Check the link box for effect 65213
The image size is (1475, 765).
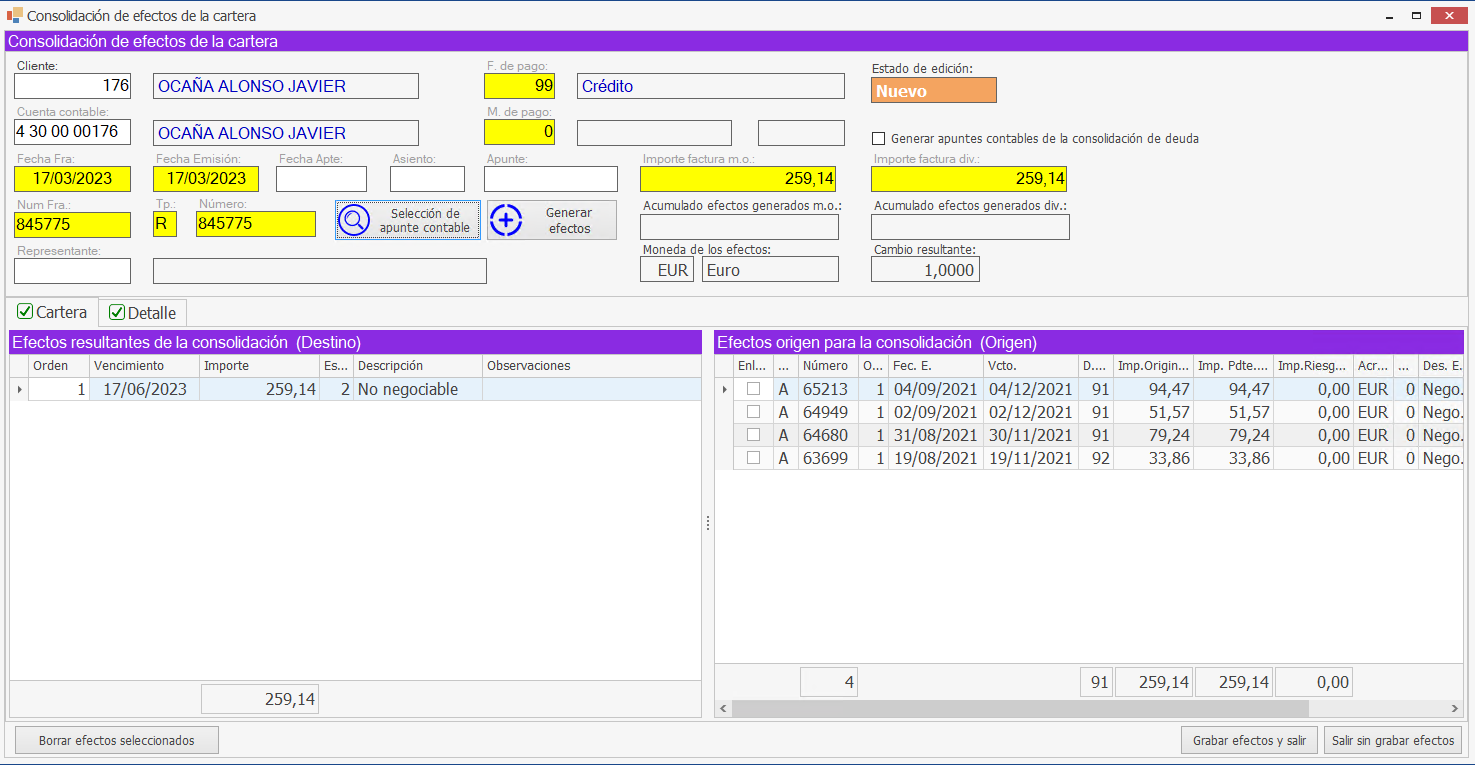753,389
